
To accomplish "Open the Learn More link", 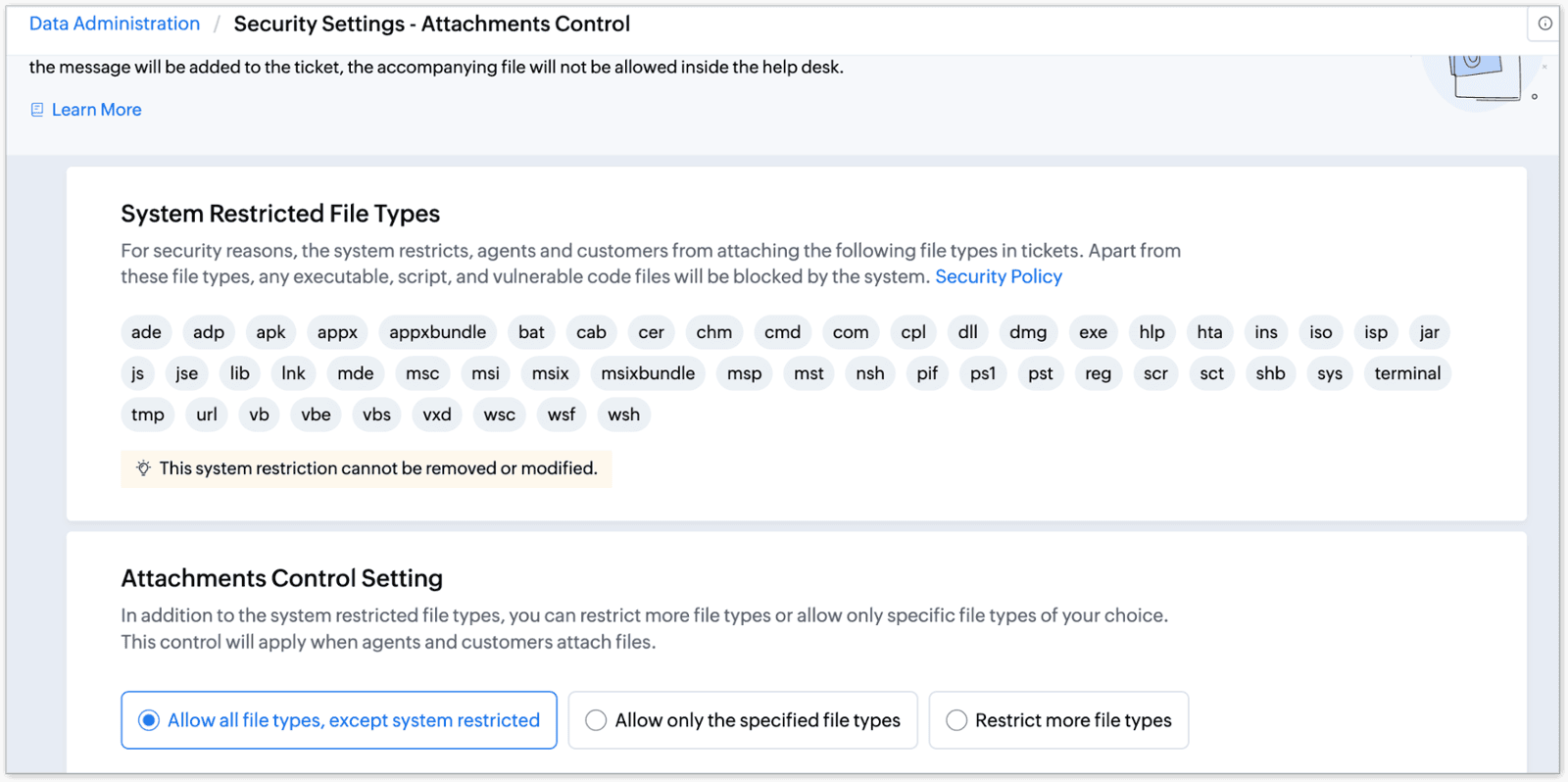I will [x=96, y=110].
